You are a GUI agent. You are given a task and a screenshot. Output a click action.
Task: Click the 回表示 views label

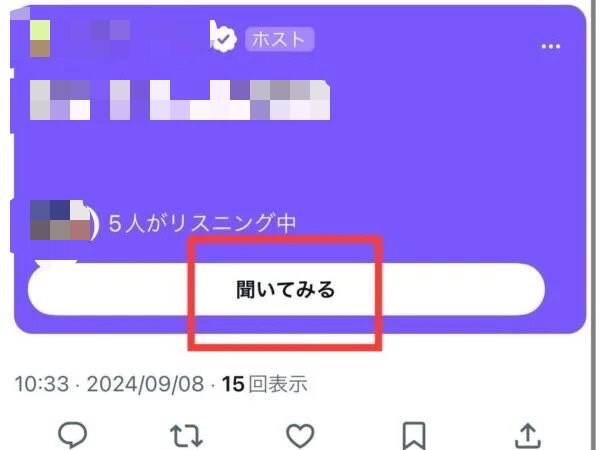point(278,384)
